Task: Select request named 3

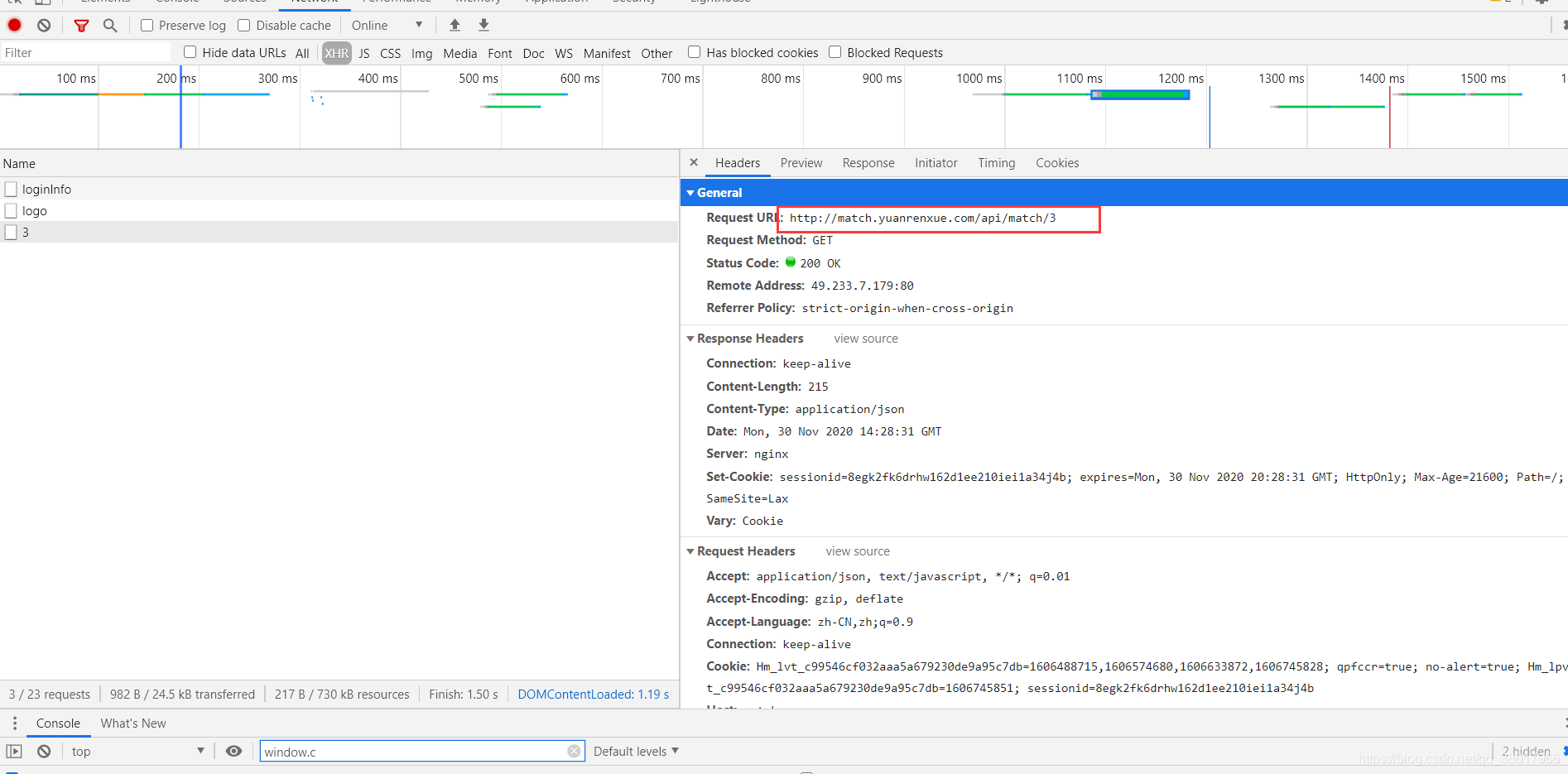Action: [339, 232]
